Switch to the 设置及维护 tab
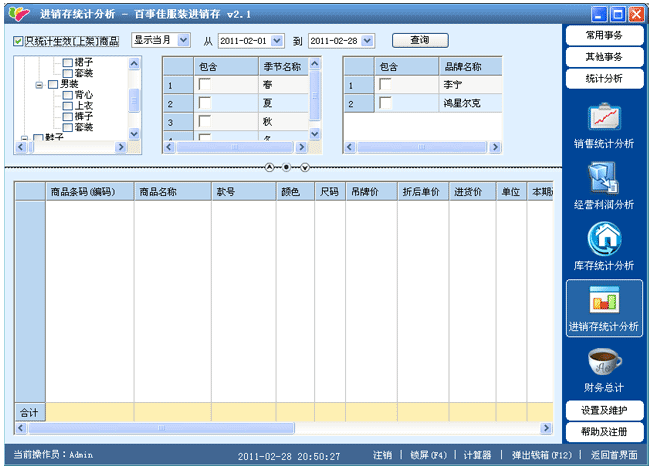The height and width of the screenshot is (468, 650). (x=603, y=410)
